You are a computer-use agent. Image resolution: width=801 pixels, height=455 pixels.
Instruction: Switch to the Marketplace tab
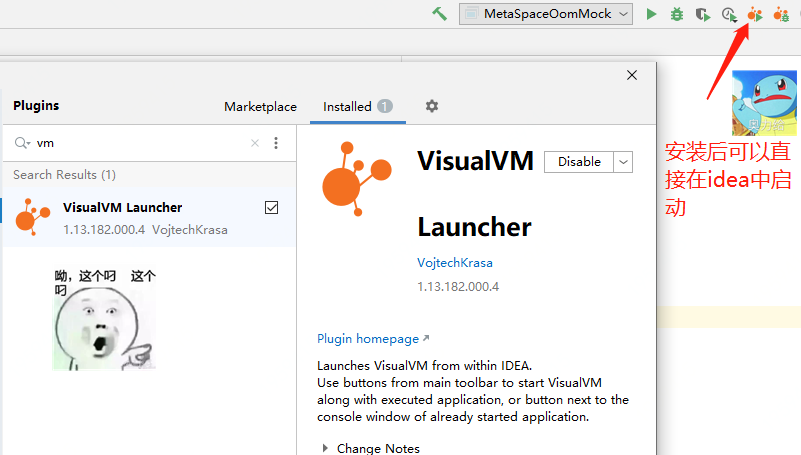[261, 107]
